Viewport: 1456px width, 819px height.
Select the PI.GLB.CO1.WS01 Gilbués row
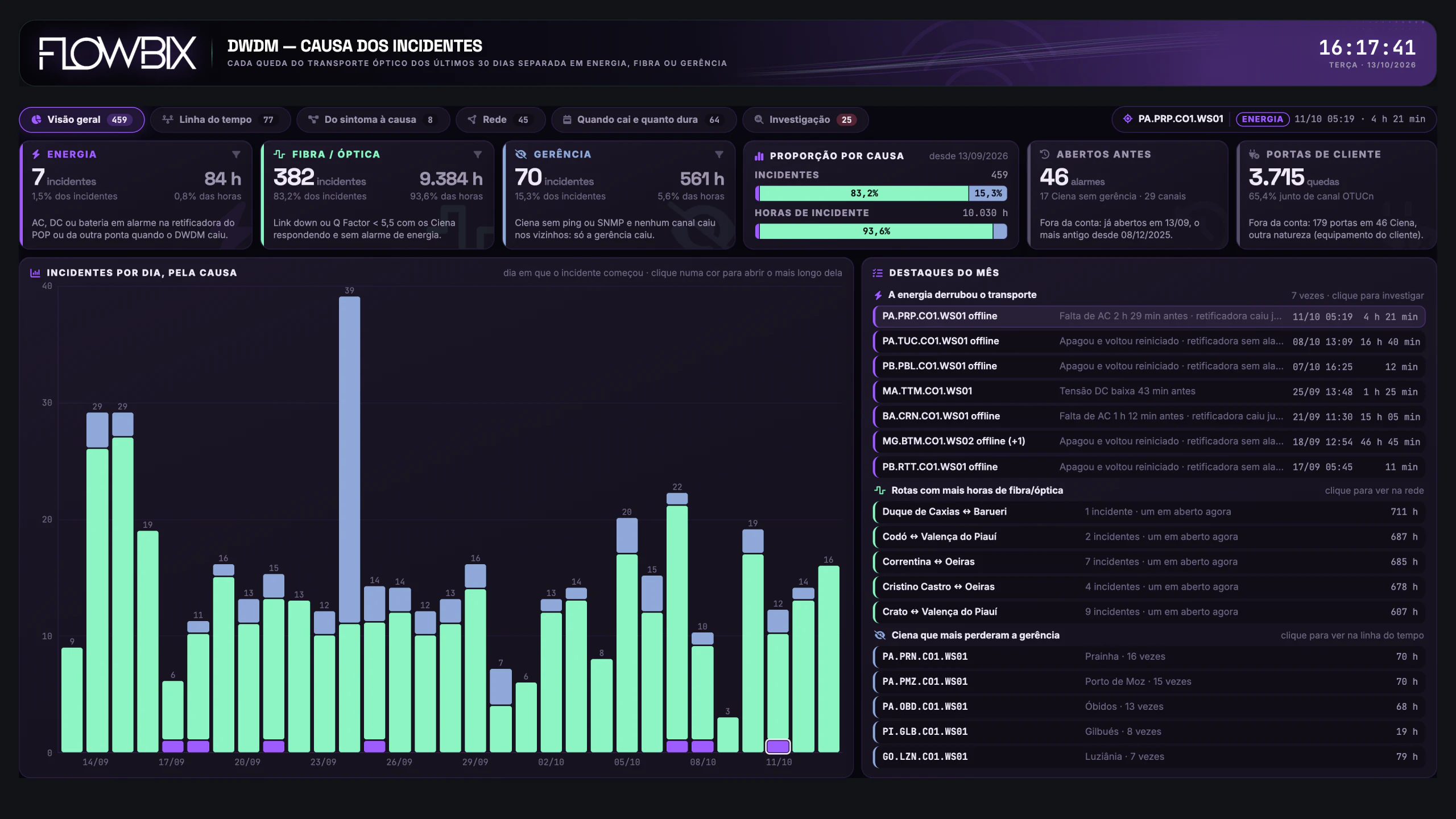pos(1149,732)
